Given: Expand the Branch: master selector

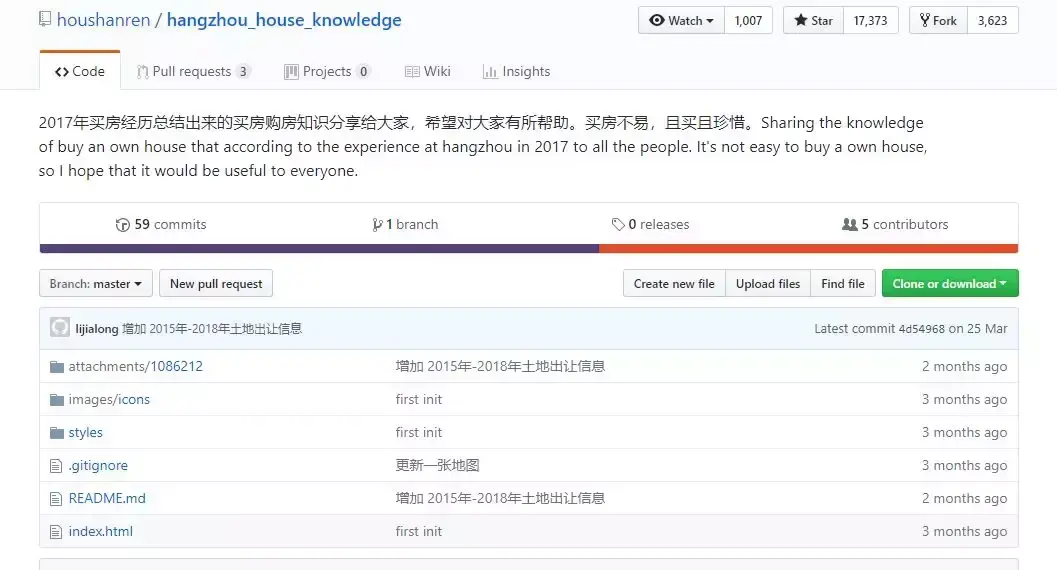Looking at the screenshot, I should pos(96,284).
